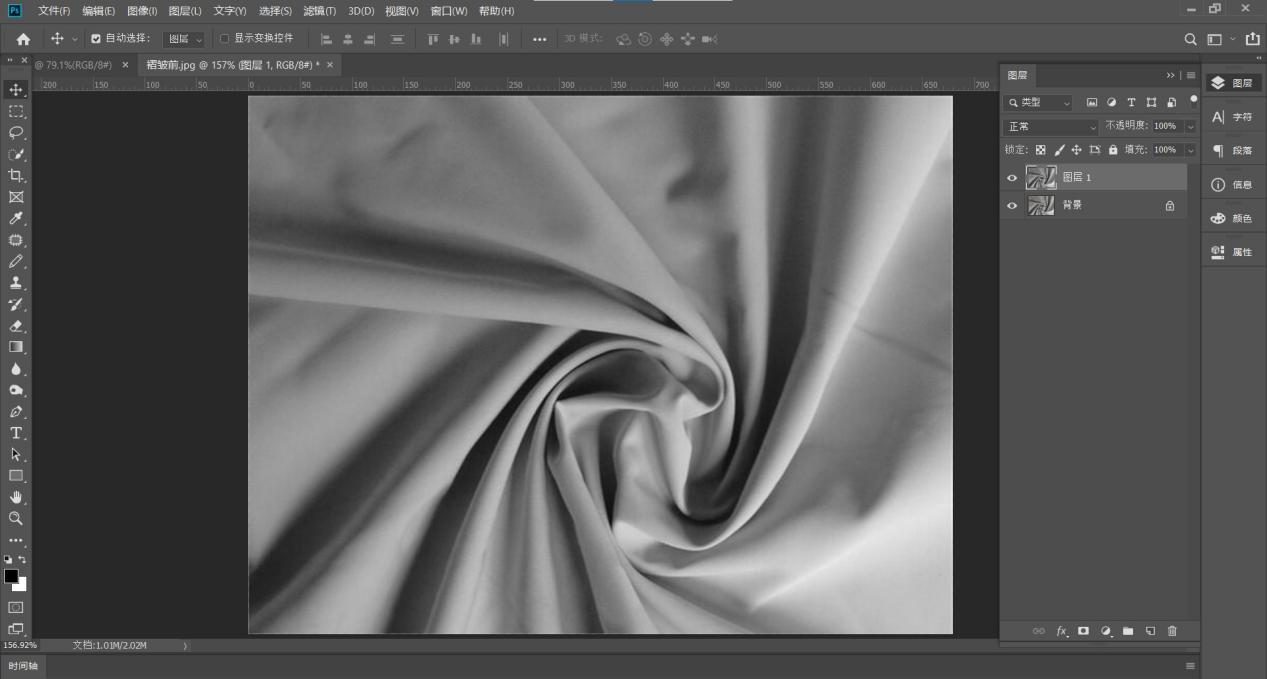Open the 图层 auto-select target dropdown

(x=184, y=39)
